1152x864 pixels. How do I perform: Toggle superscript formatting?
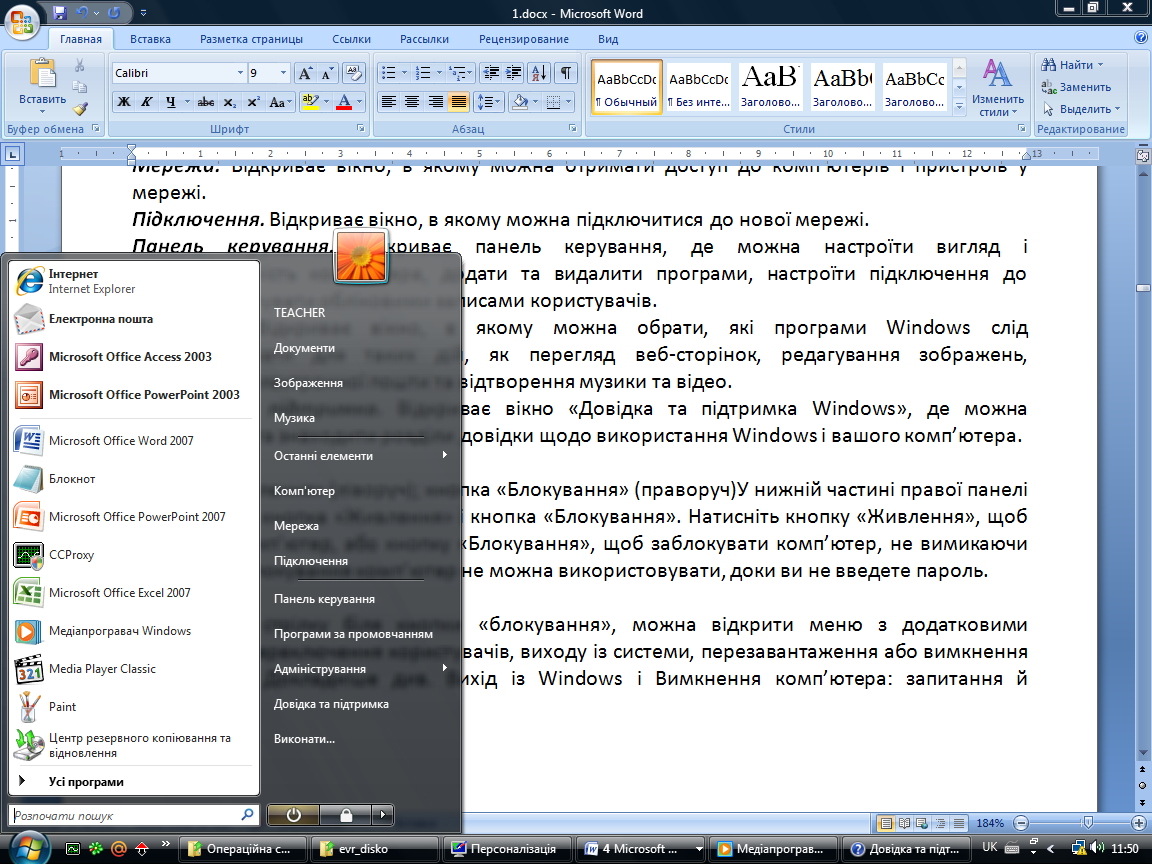pos(253,102)
